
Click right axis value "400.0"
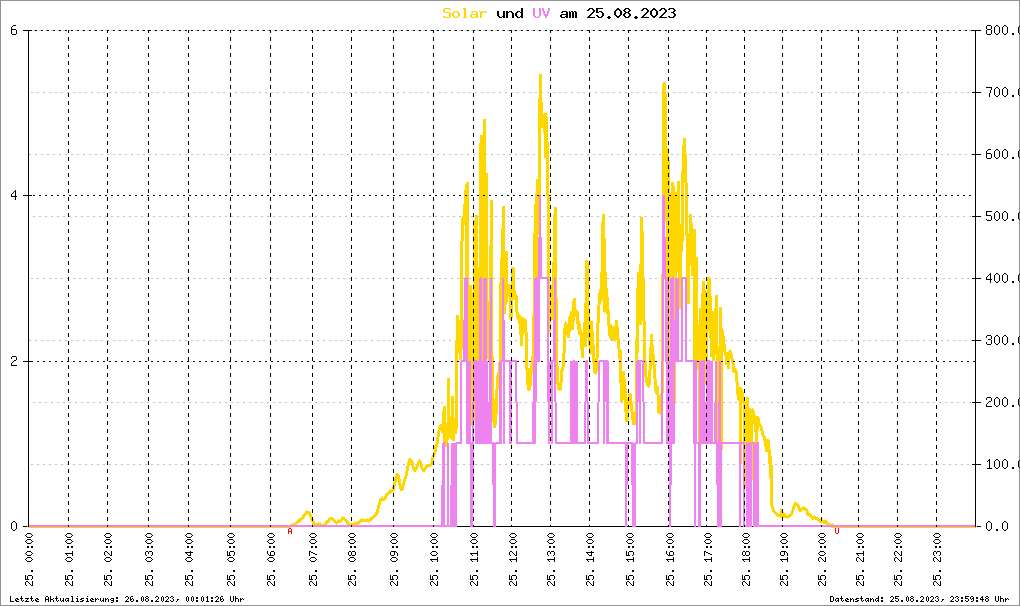[x=1001, y=278]
